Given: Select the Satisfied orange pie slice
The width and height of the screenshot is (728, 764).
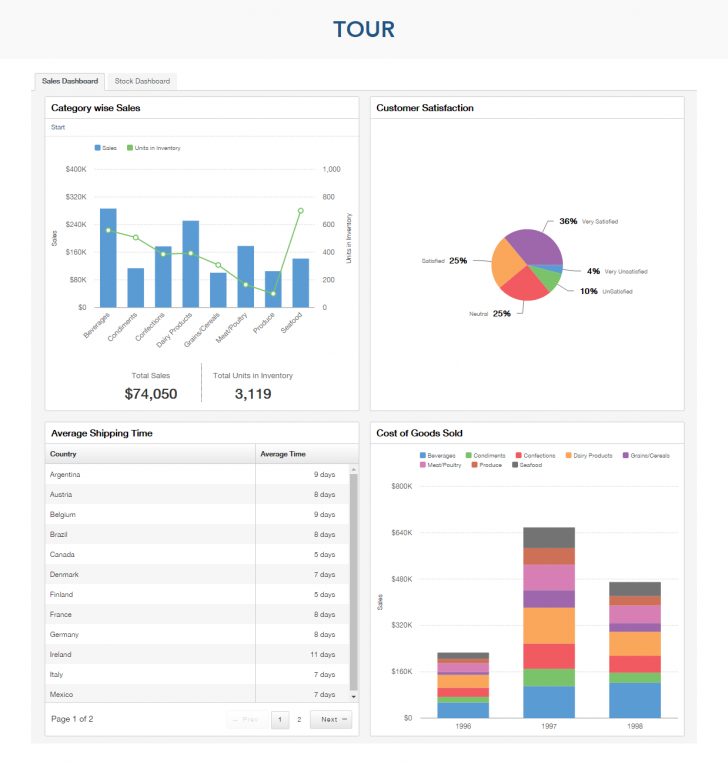Looking at the screenshot, I should (506, 263).
